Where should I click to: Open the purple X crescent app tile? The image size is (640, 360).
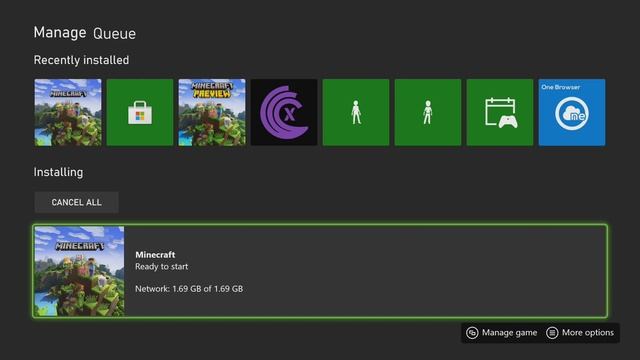coord(284,112)
